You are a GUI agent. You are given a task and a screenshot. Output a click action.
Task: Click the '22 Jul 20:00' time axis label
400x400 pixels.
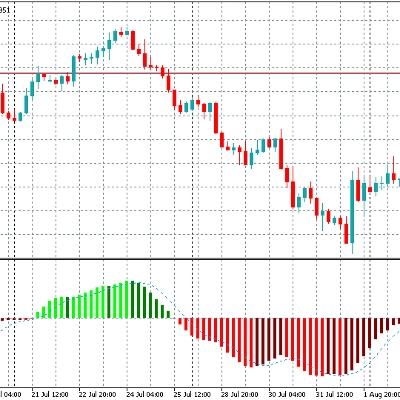[97, 395]
